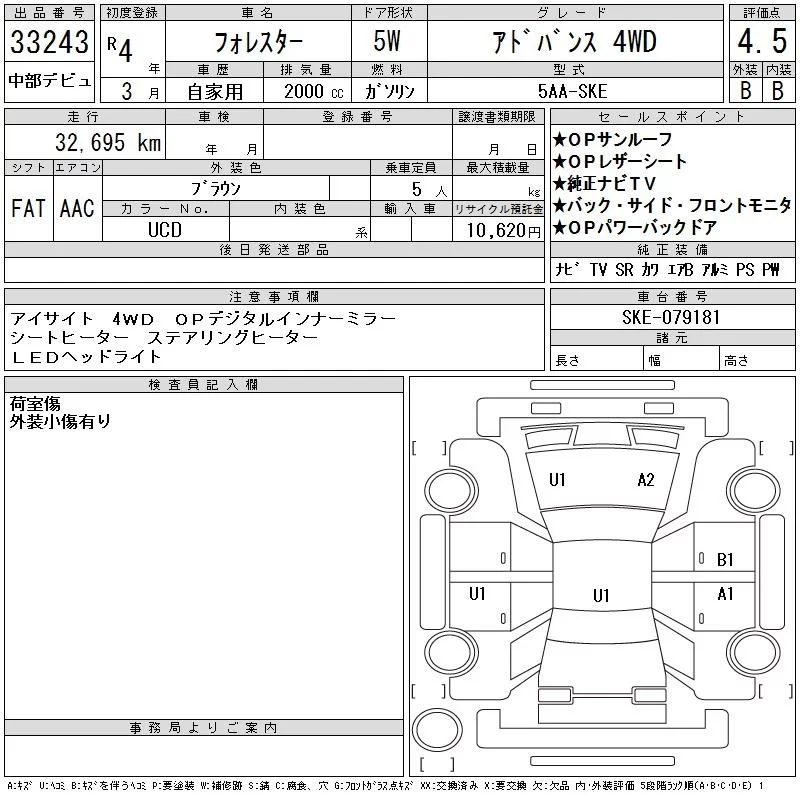Select the U1 dent mark on the hood
Image resolution: width=800 pixels, height=800 pixels.
click(557, 480)
